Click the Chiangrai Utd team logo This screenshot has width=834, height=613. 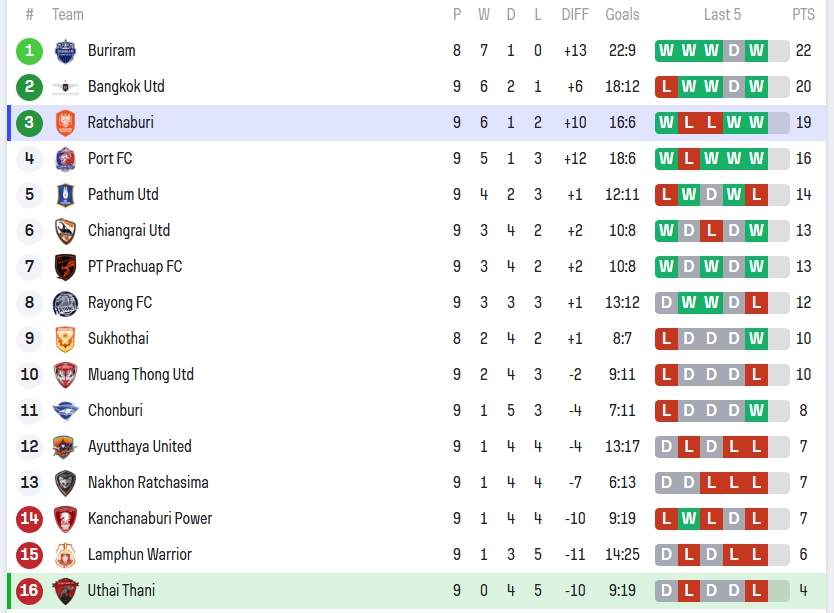click(x=65, y=231)
